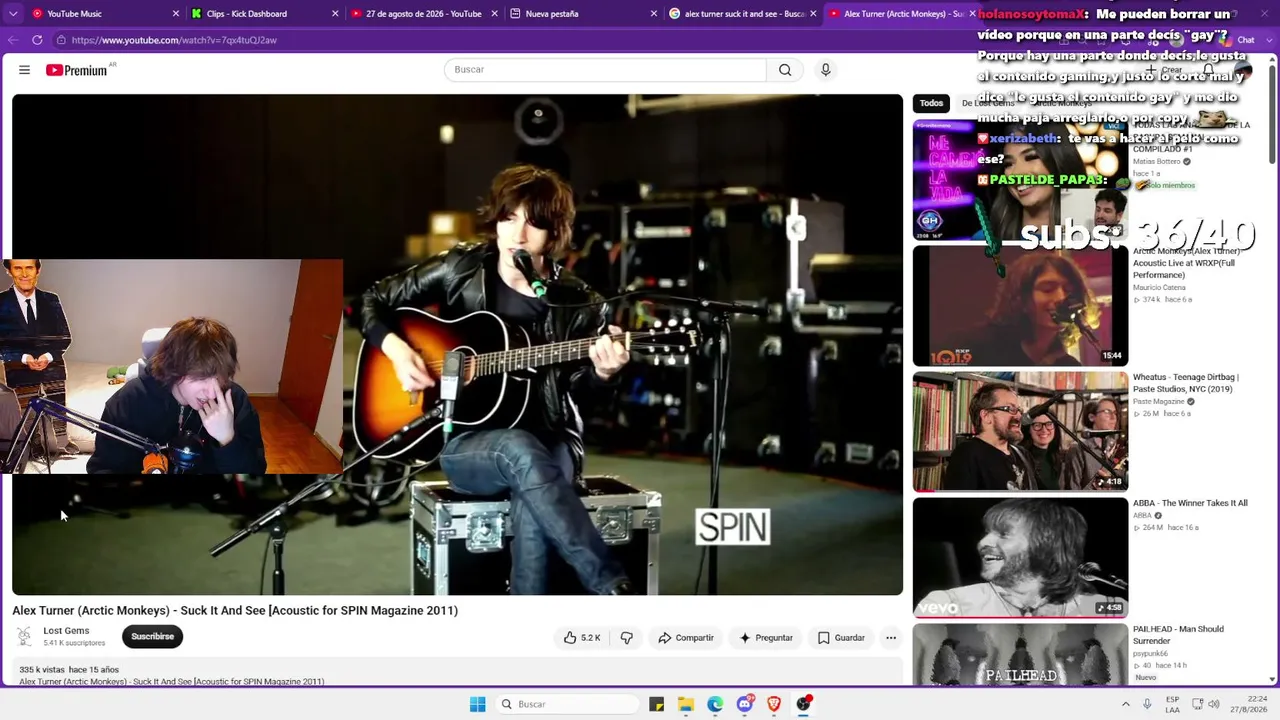
Task: Show hidden system tray icons
Action: coord(1125,704)
